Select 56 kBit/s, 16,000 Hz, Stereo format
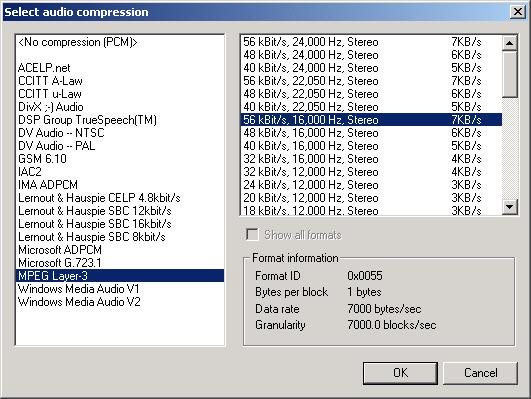Screen dimensions: 531x399 pos(371,120)
